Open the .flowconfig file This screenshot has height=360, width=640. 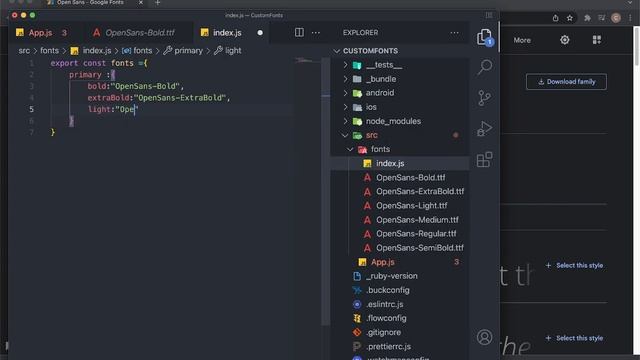(x=386, y=318)
